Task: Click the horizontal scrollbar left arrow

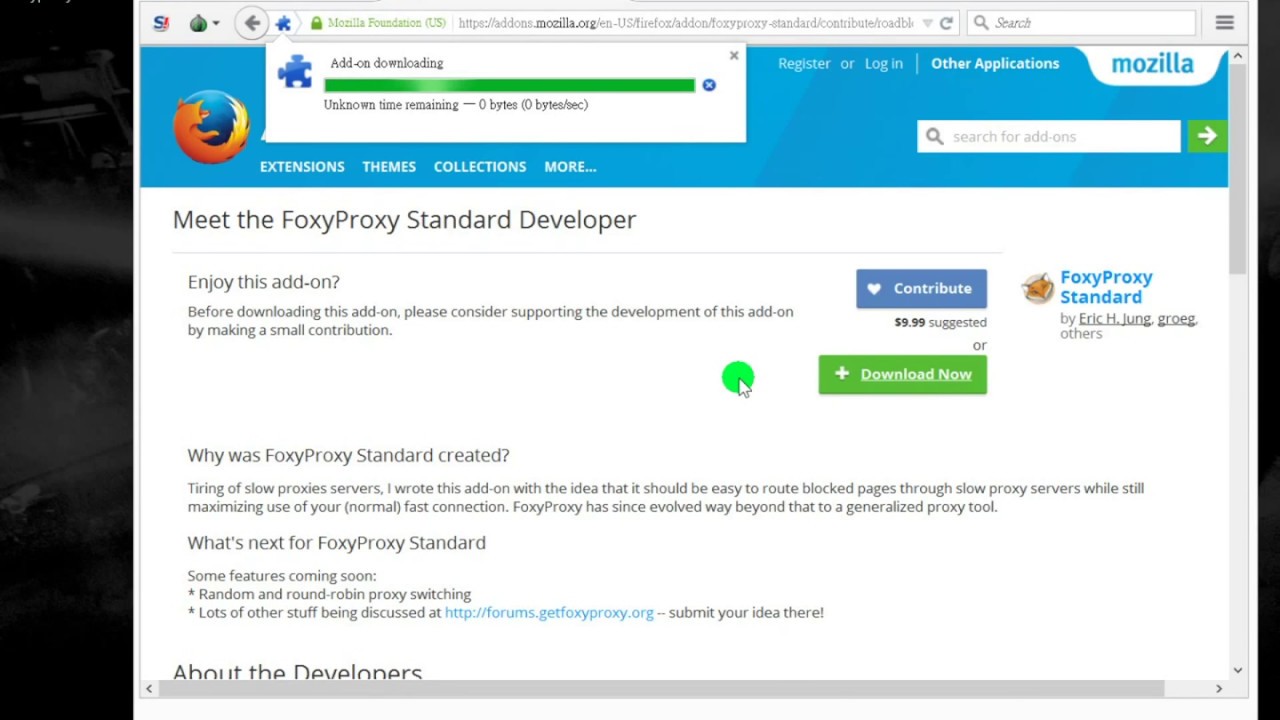Action: (x=149, y=688)
